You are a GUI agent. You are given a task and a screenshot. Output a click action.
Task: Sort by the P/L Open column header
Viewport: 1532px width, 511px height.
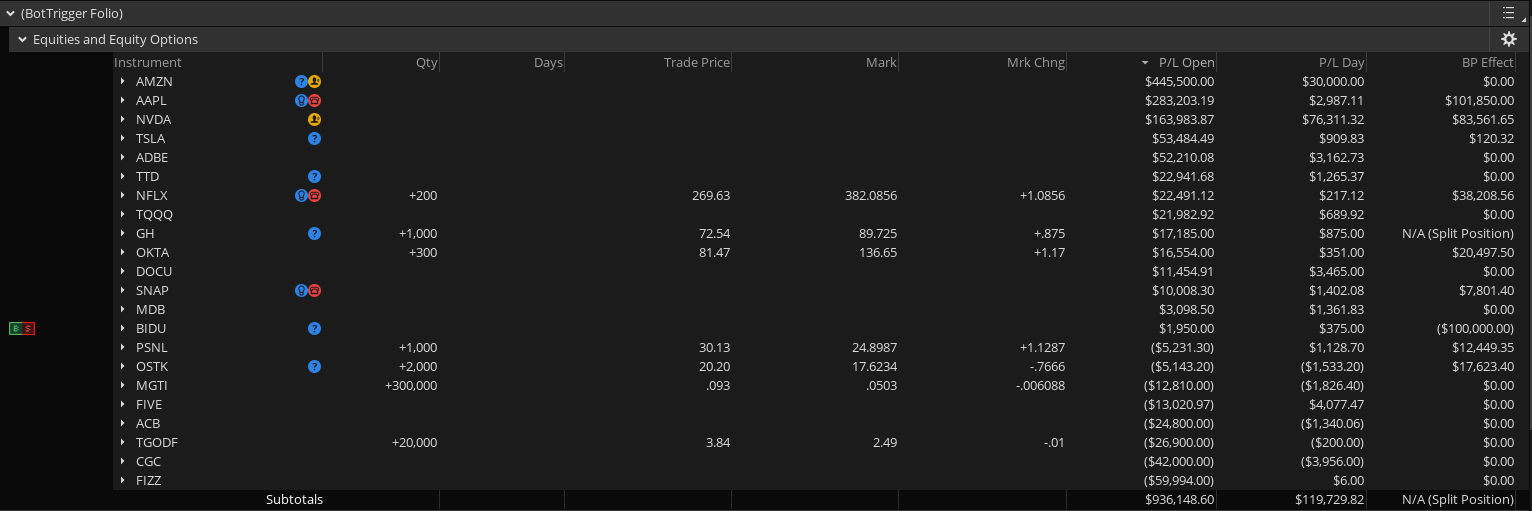click(x=1186, y=63)
